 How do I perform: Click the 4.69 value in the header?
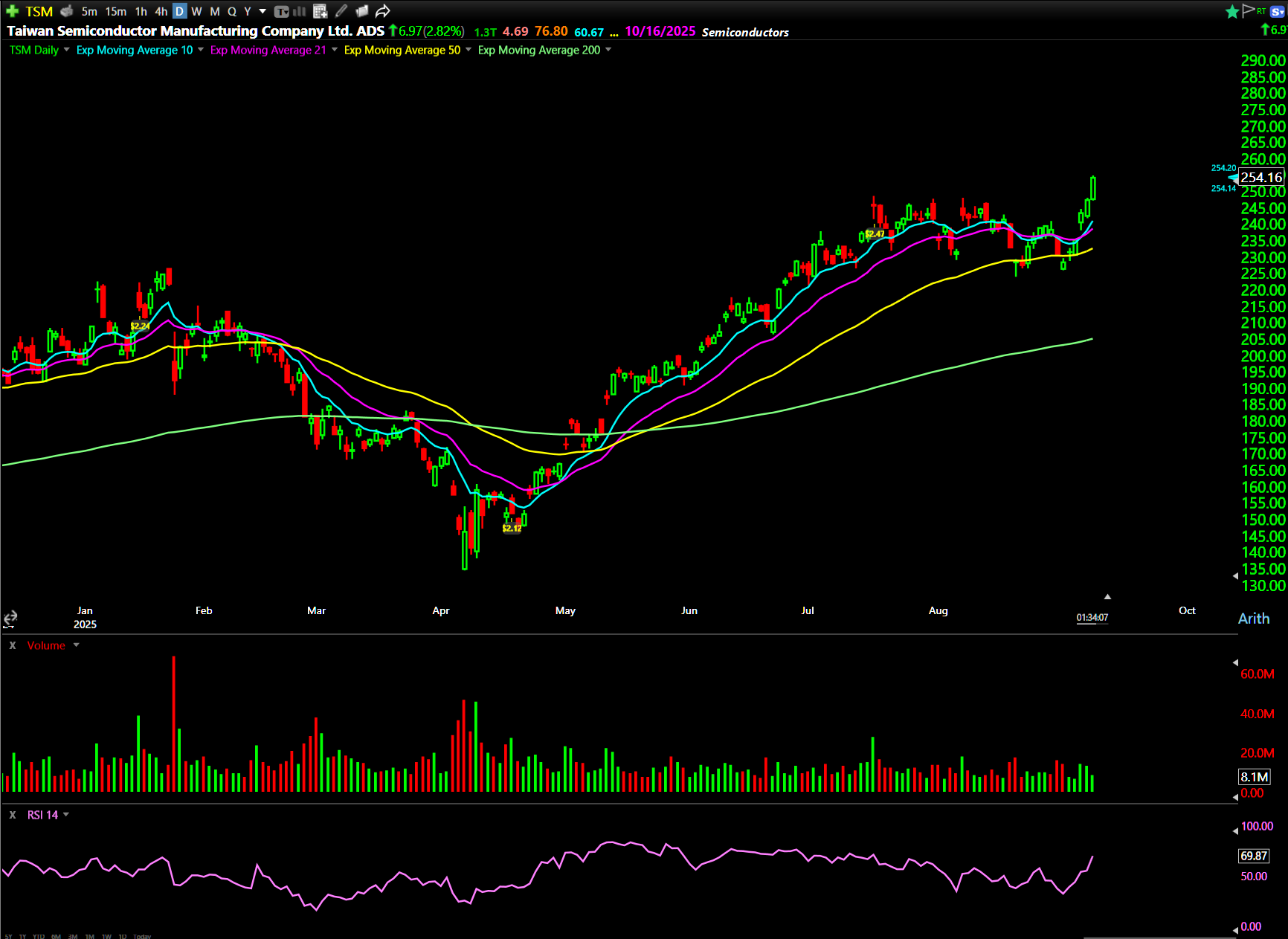click(515, 31)
